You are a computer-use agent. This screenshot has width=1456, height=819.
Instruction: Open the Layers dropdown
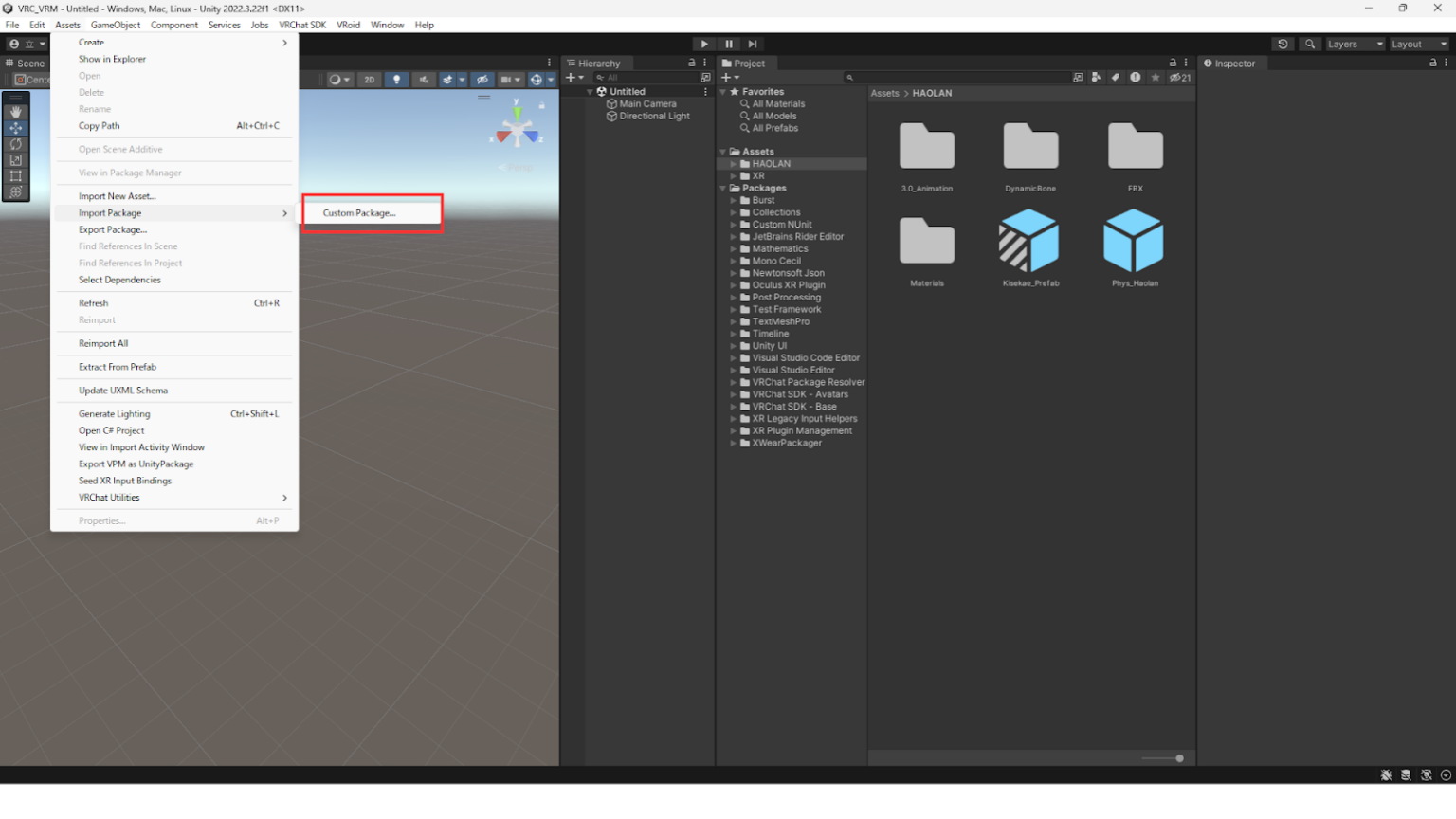(x=1354, y=44)
